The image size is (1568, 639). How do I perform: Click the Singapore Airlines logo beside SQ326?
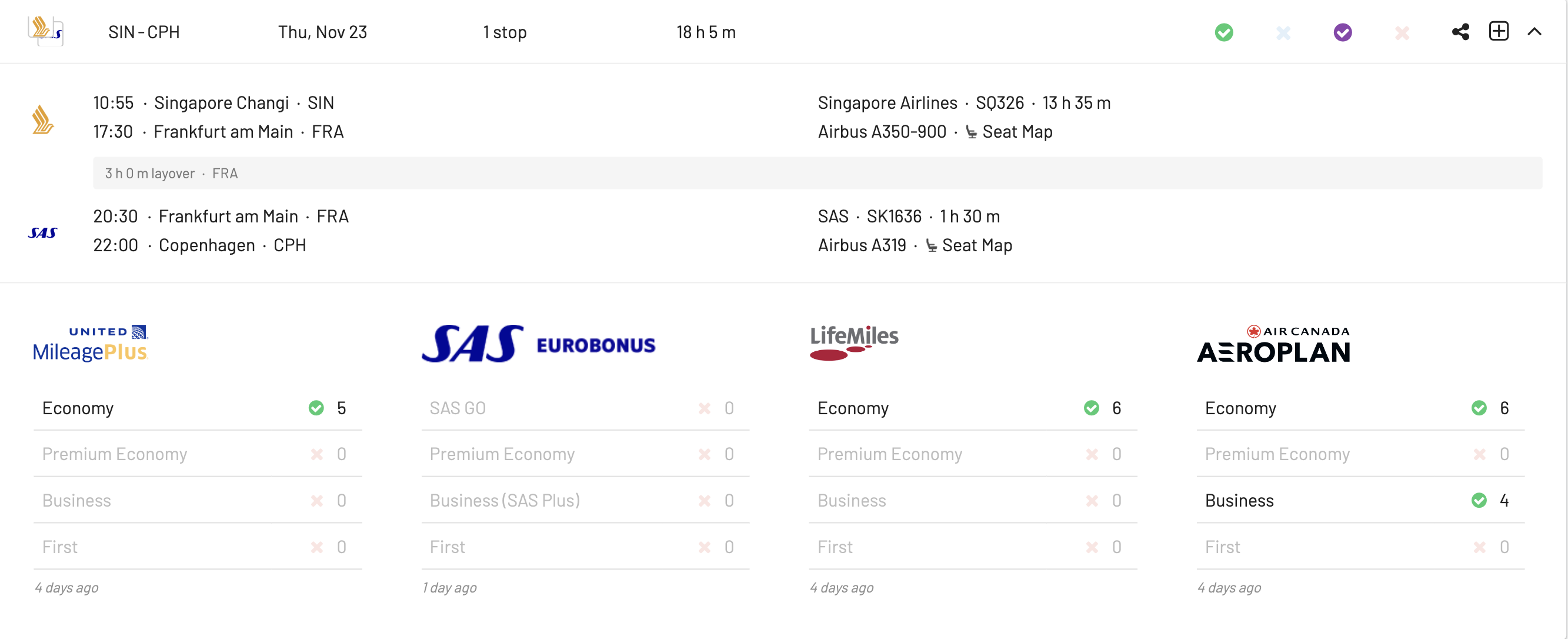tap(42, 119)
